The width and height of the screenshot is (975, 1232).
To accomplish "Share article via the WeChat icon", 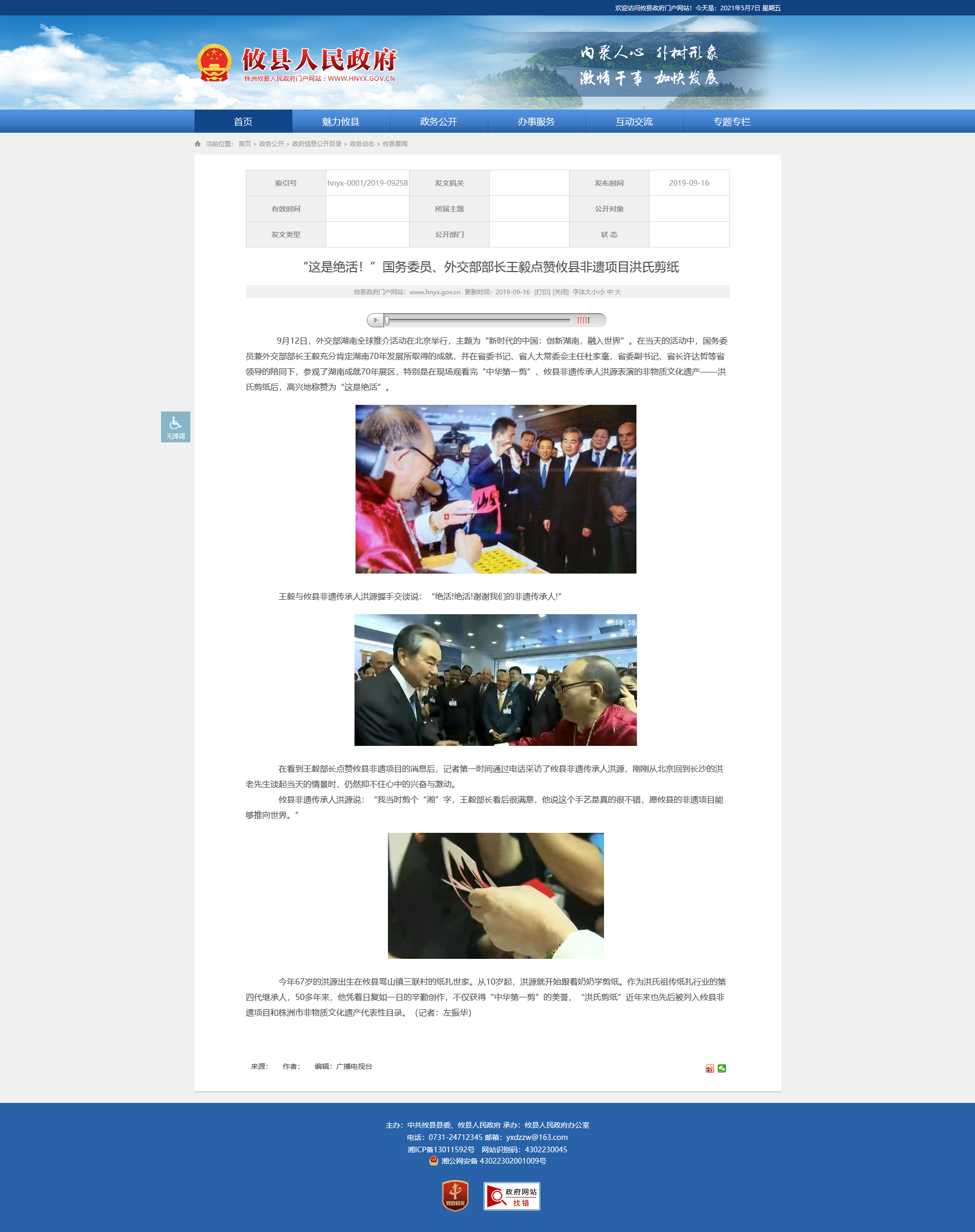I will click(x=721, y=1068).
